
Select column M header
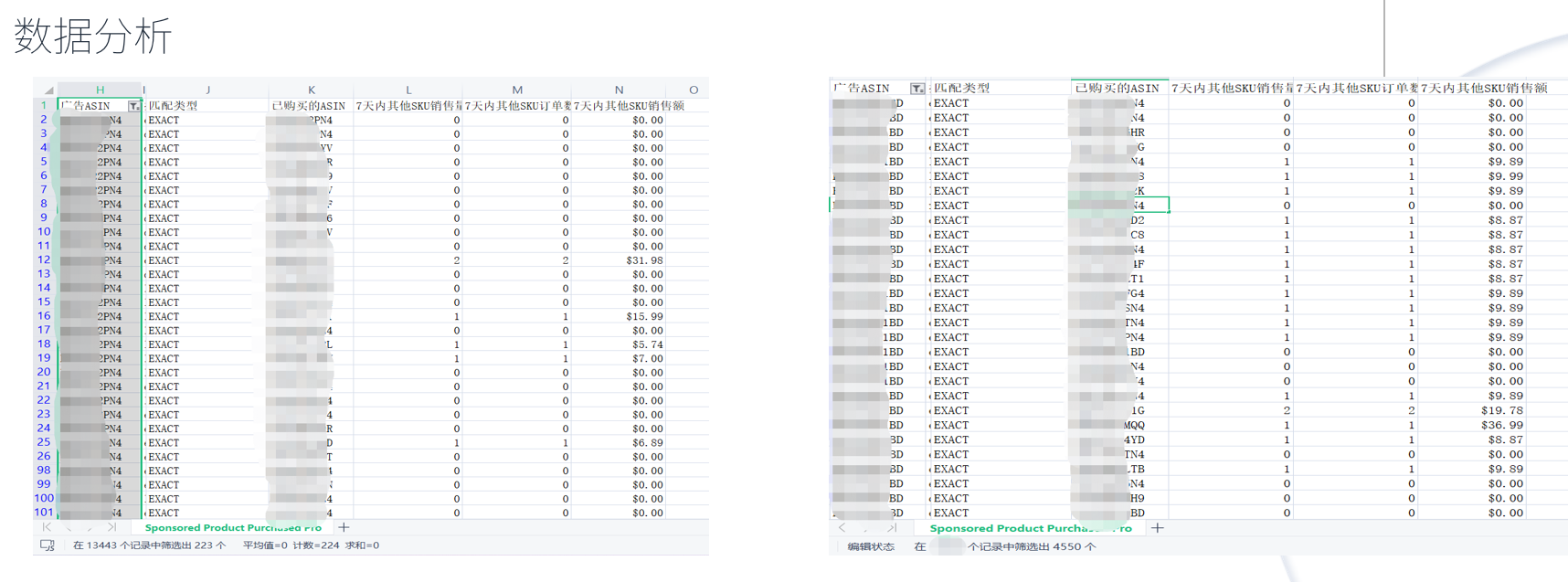coord(517,90)
